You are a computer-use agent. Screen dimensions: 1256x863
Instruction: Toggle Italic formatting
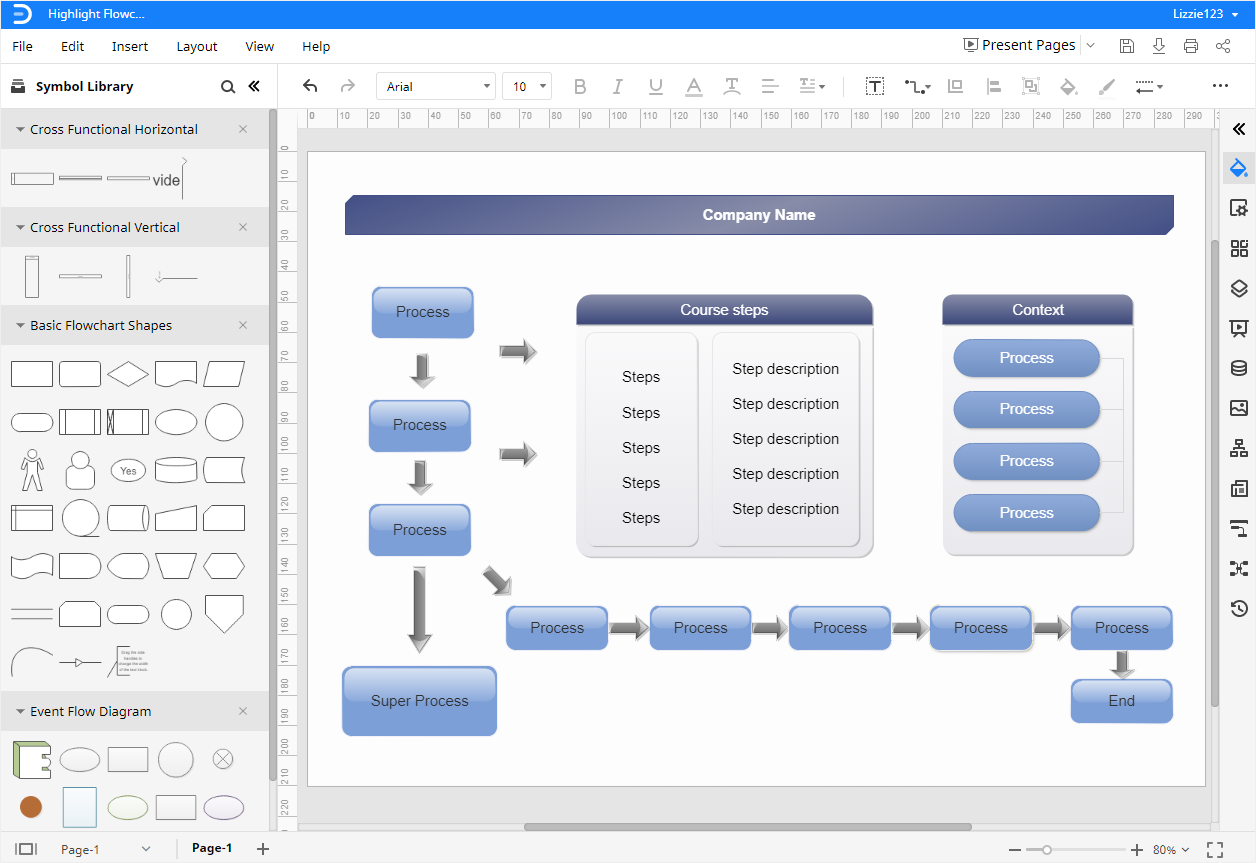pyautogui.click(x=618, y=86)
